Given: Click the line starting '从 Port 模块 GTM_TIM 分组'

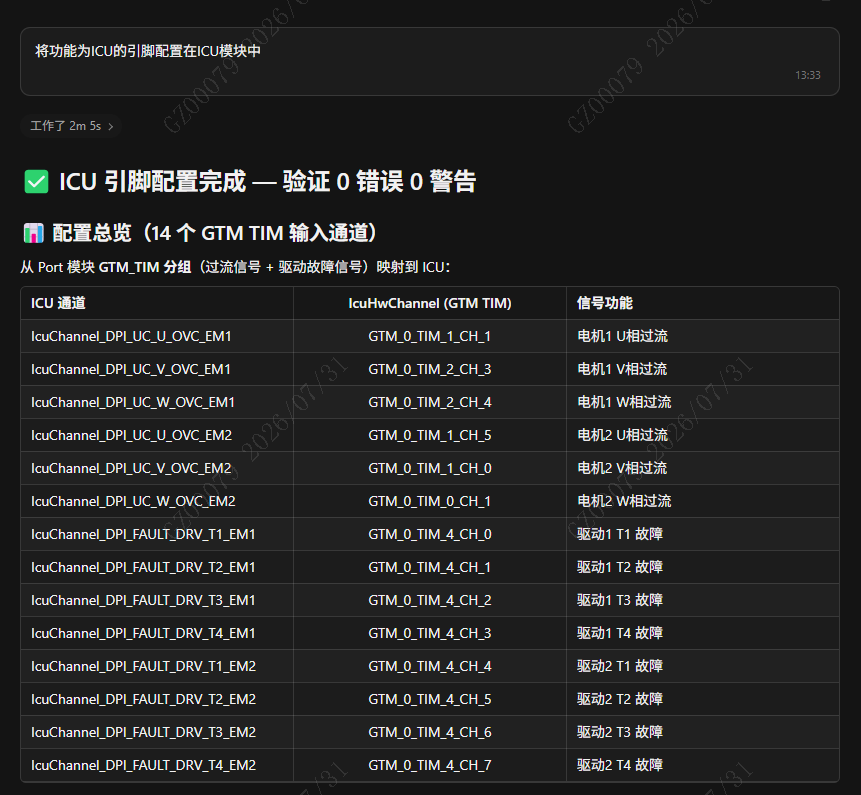Looking at the screenshot, I should 235,267.
